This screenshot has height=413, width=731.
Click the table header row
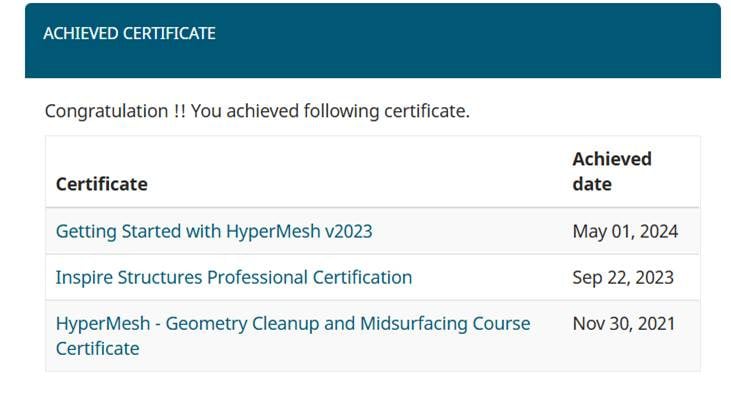(x=373, y=172)
